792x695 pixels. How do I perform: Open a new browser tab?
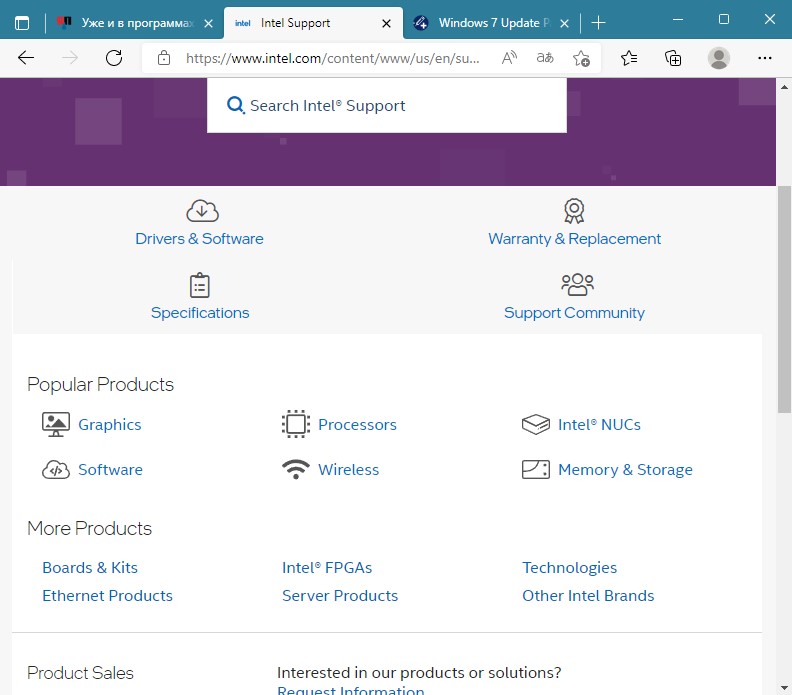[598, 23]
